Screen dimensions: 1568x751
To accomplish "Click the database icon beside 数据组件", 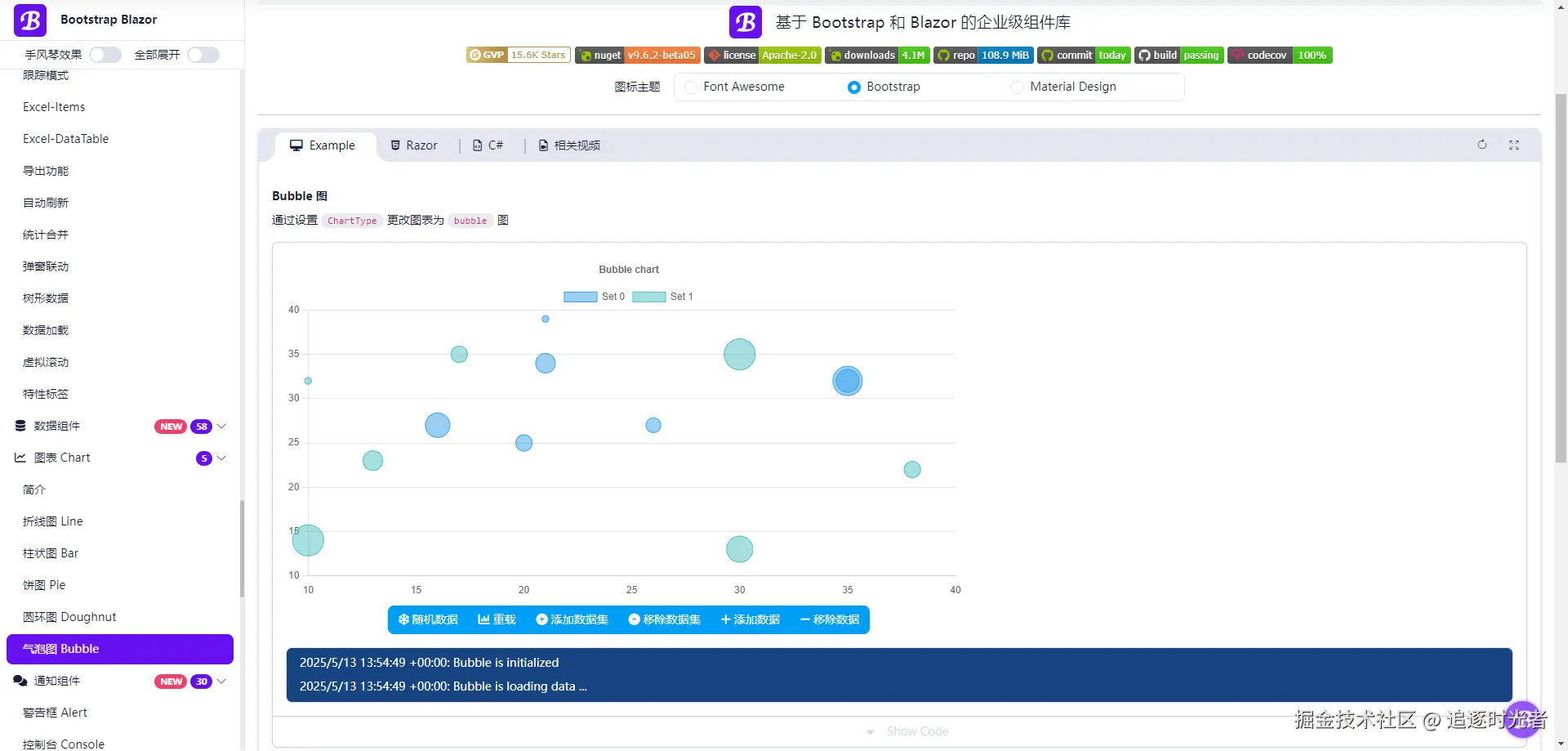I will 20,426.
